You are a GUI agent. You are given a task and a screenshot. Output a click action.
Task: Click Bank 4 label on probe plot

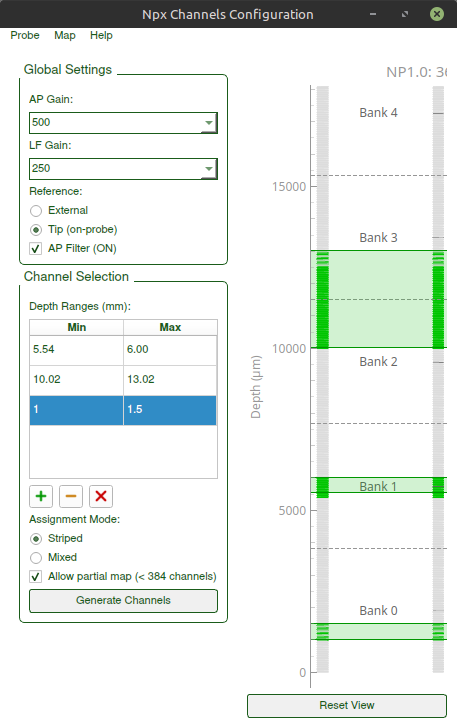click(x=378, y=113)
